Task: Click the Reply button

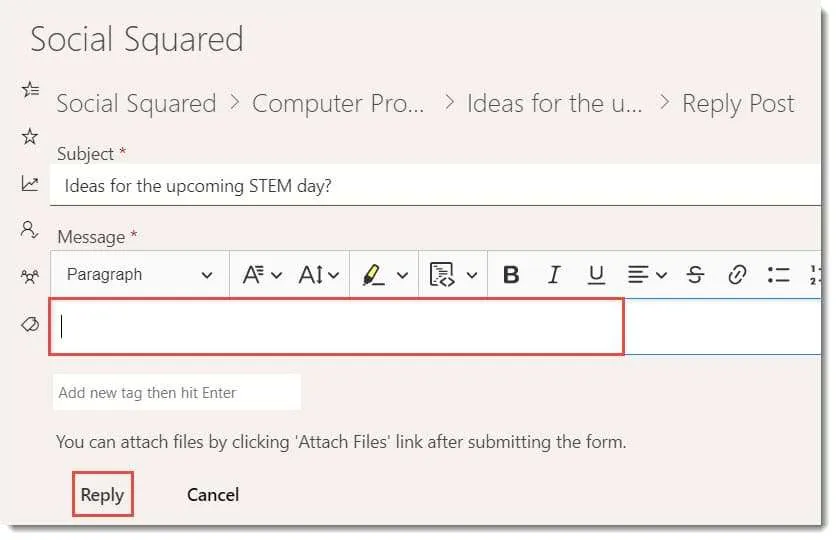Action: point(102,495)
